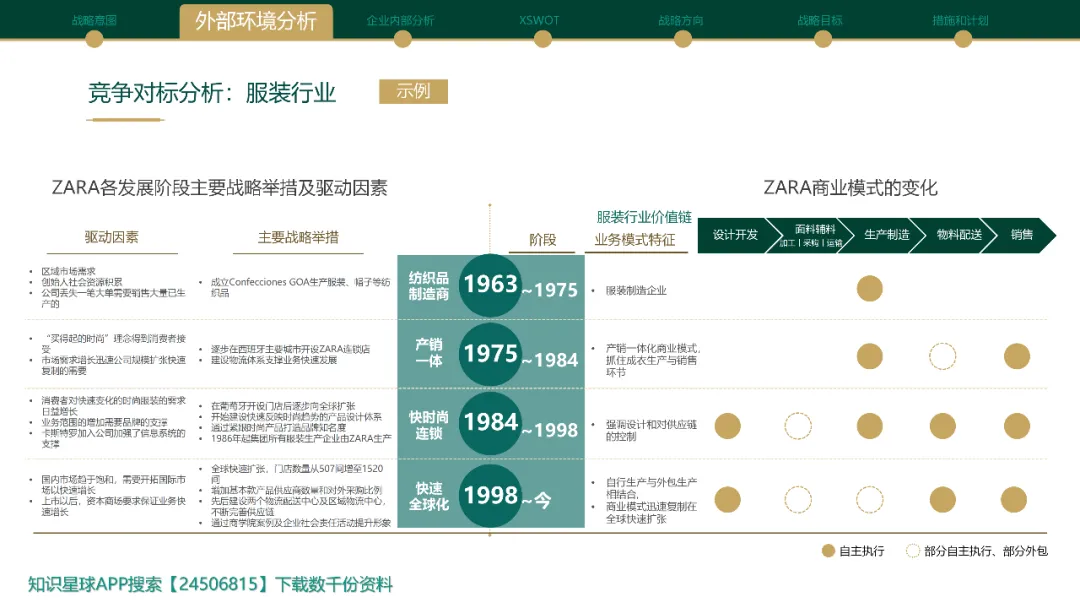The height and width of the screenshot is (608, 1080).
Task: Open the 战略方向 tab
Action: click(681, 21)
